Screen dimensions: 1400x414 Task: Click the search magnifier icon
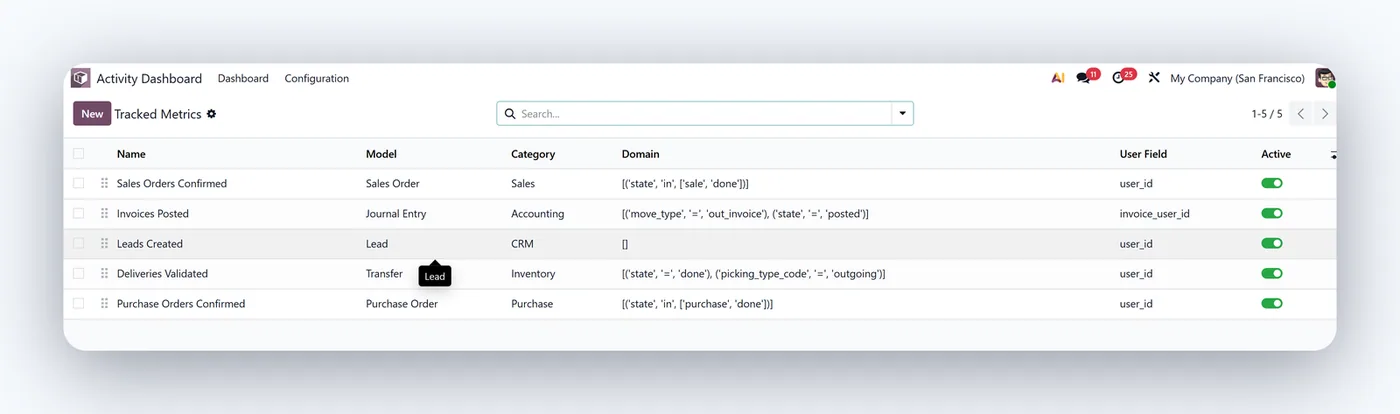510,114
